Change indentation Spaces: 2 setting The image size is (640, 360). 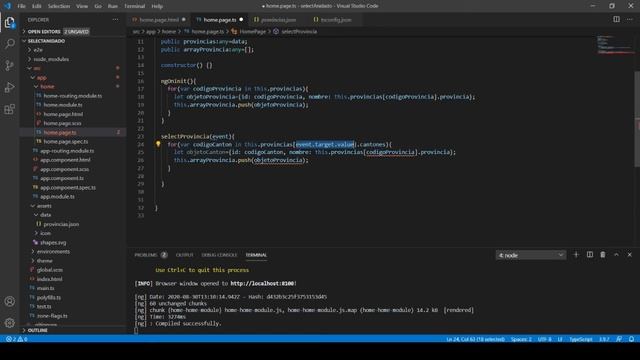click(x=521, y=339)
